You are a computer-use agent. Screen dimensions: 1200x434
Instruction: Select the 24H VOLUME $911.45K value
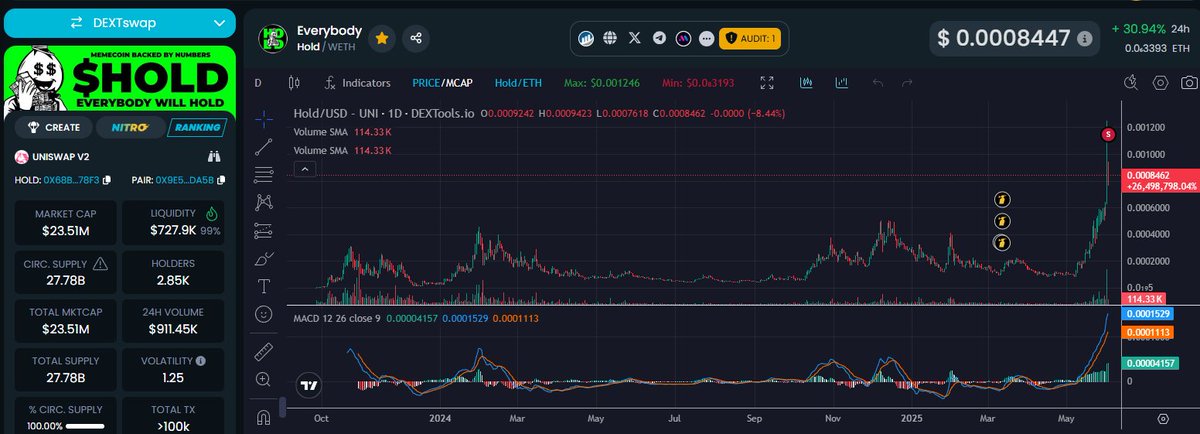[x=173, y=330]
